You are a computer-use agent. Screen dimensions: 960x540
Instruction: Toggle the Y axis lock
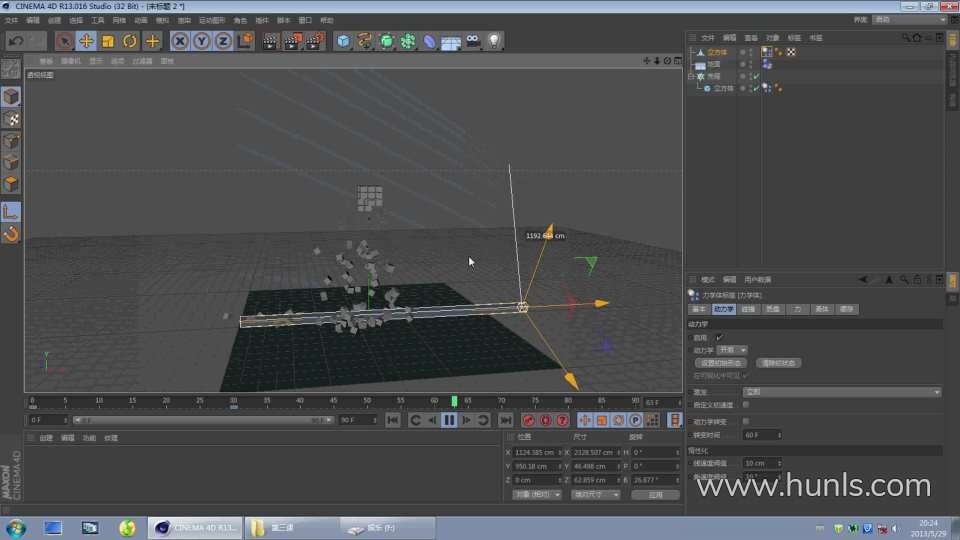click(201, 41)
